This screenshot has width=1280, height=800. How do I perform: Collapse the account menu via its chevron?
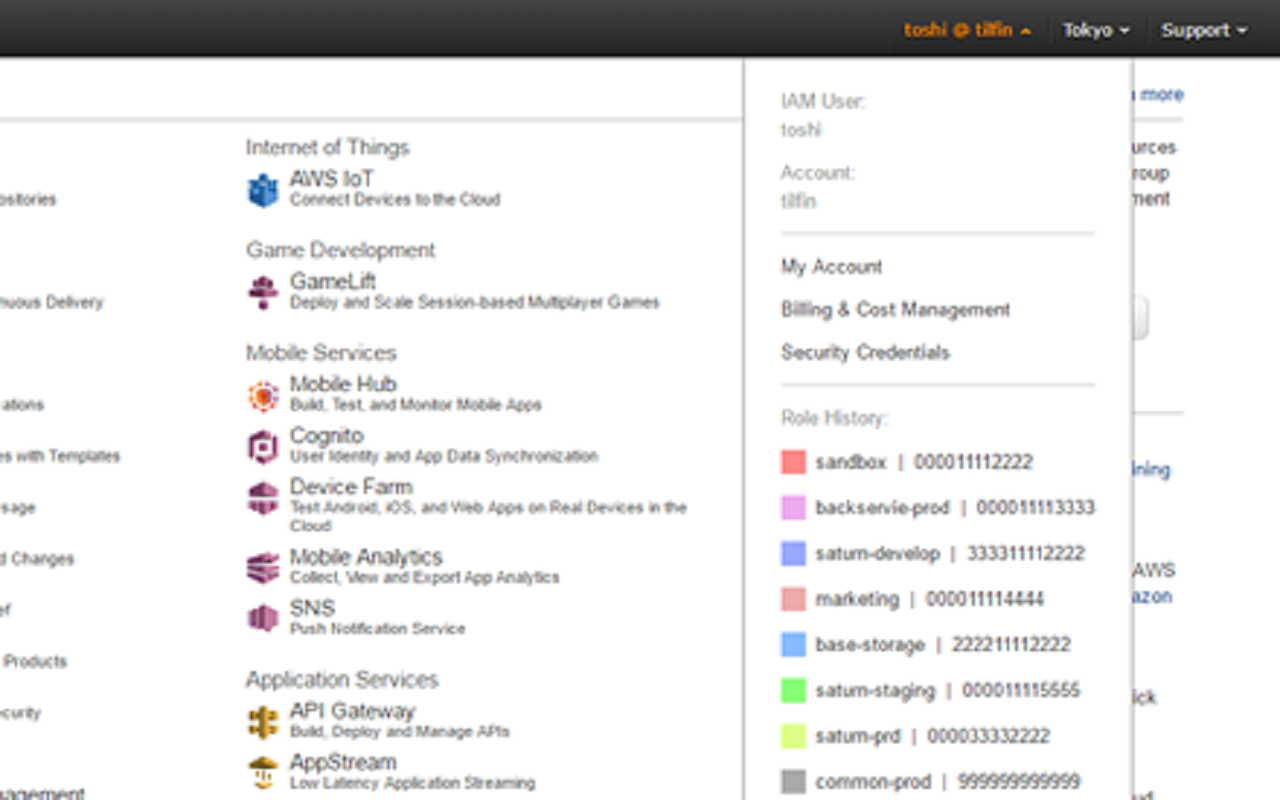pyautogui.click(x=1025, y=30)
